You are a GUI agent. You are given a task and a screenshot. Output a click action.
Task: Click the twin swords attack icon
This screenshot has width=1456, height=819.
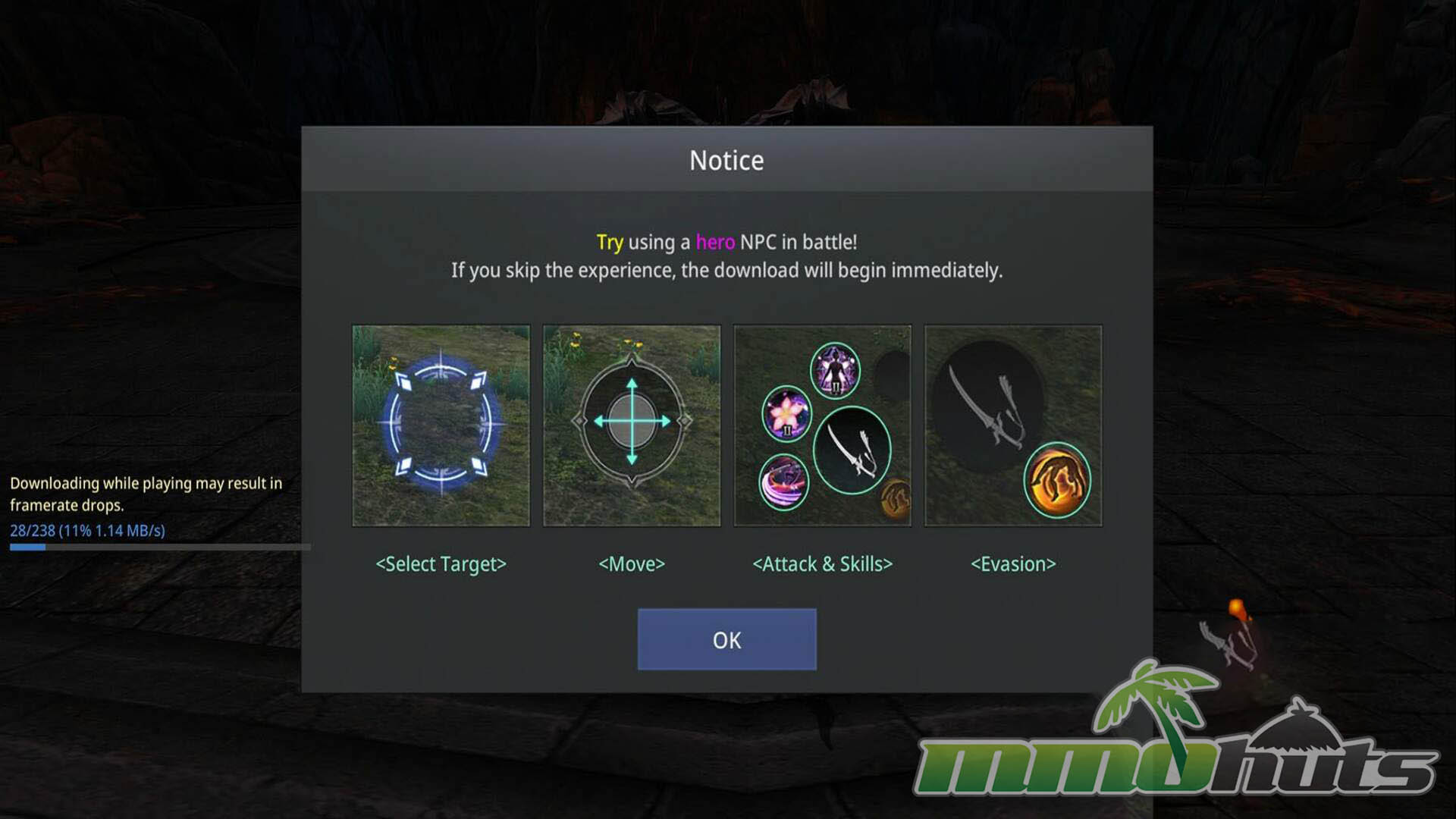click(852, 450)
